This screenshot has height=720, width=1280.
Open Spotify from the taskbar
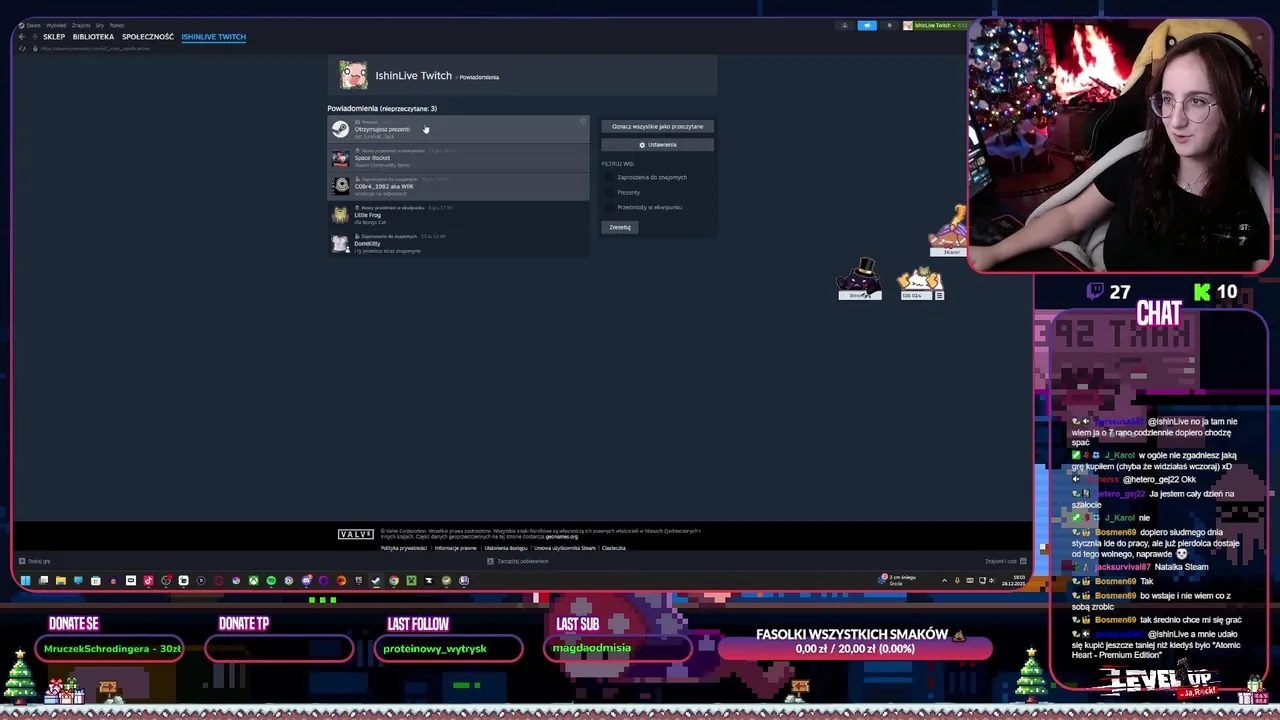271,580
